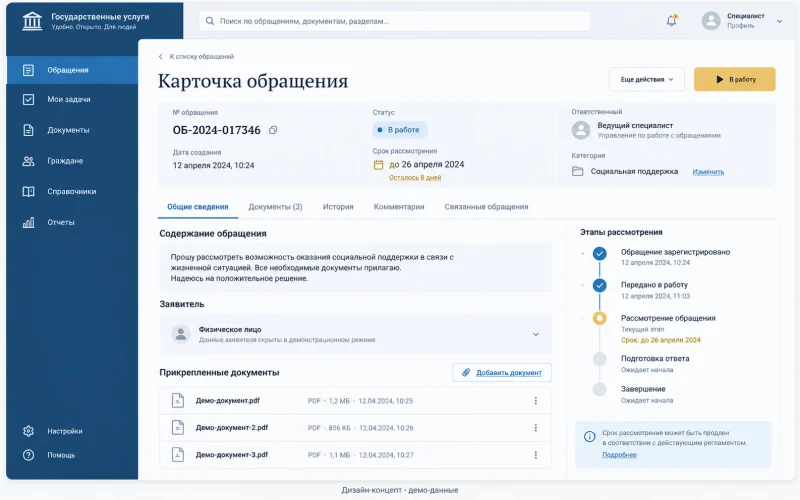Viewport: 800px width, 500px height.
Task: Open the Справочники section
Action: pyautogui.click(x=72, y=191)
